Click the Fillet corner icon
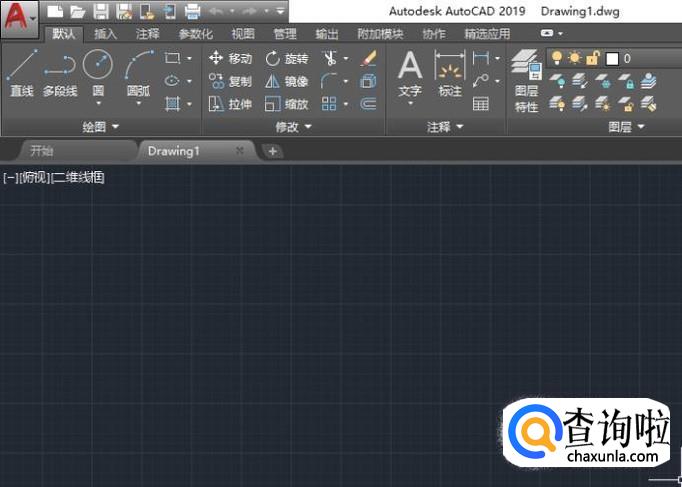The image size is (682, 487). (x=329, y=81)
